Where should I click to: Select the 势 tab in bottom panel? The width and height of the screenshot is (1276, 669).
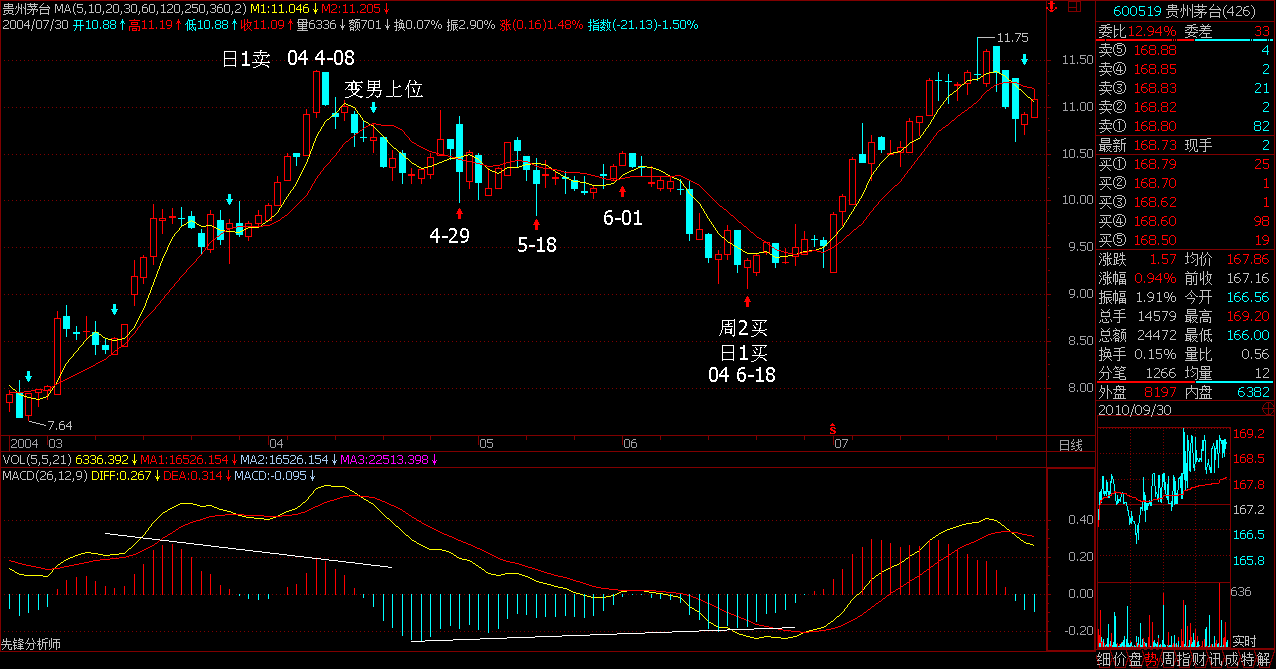1151,659
